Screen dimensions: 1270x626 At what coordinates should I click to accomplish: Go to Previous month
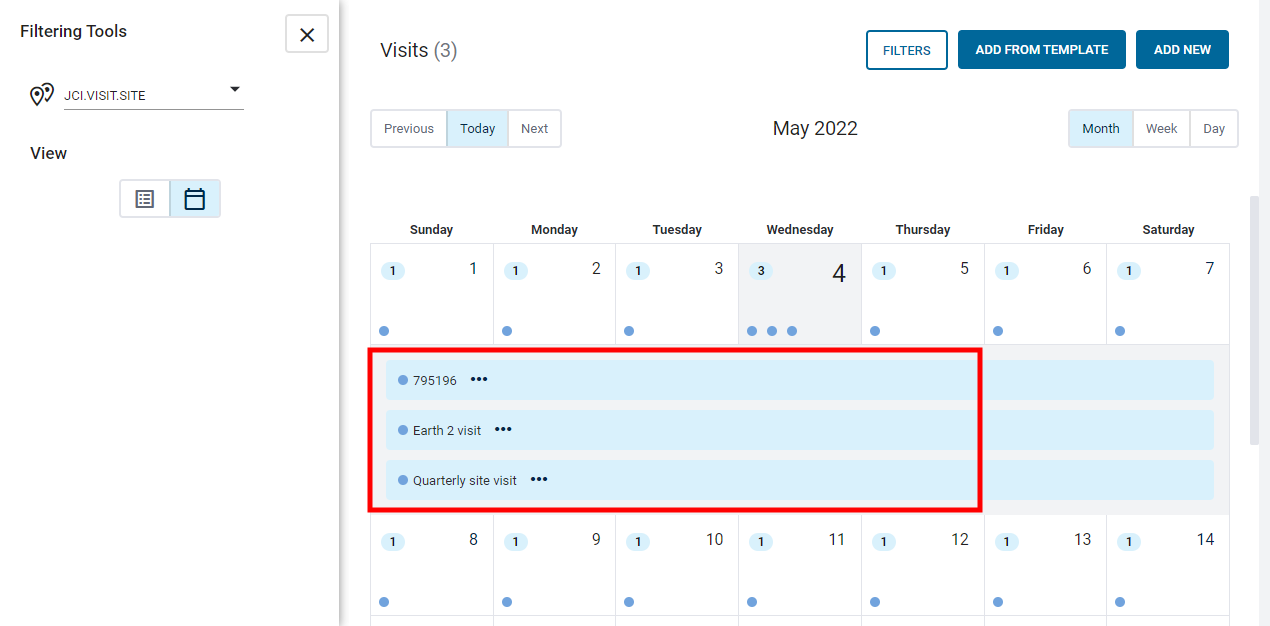point(409,129)
